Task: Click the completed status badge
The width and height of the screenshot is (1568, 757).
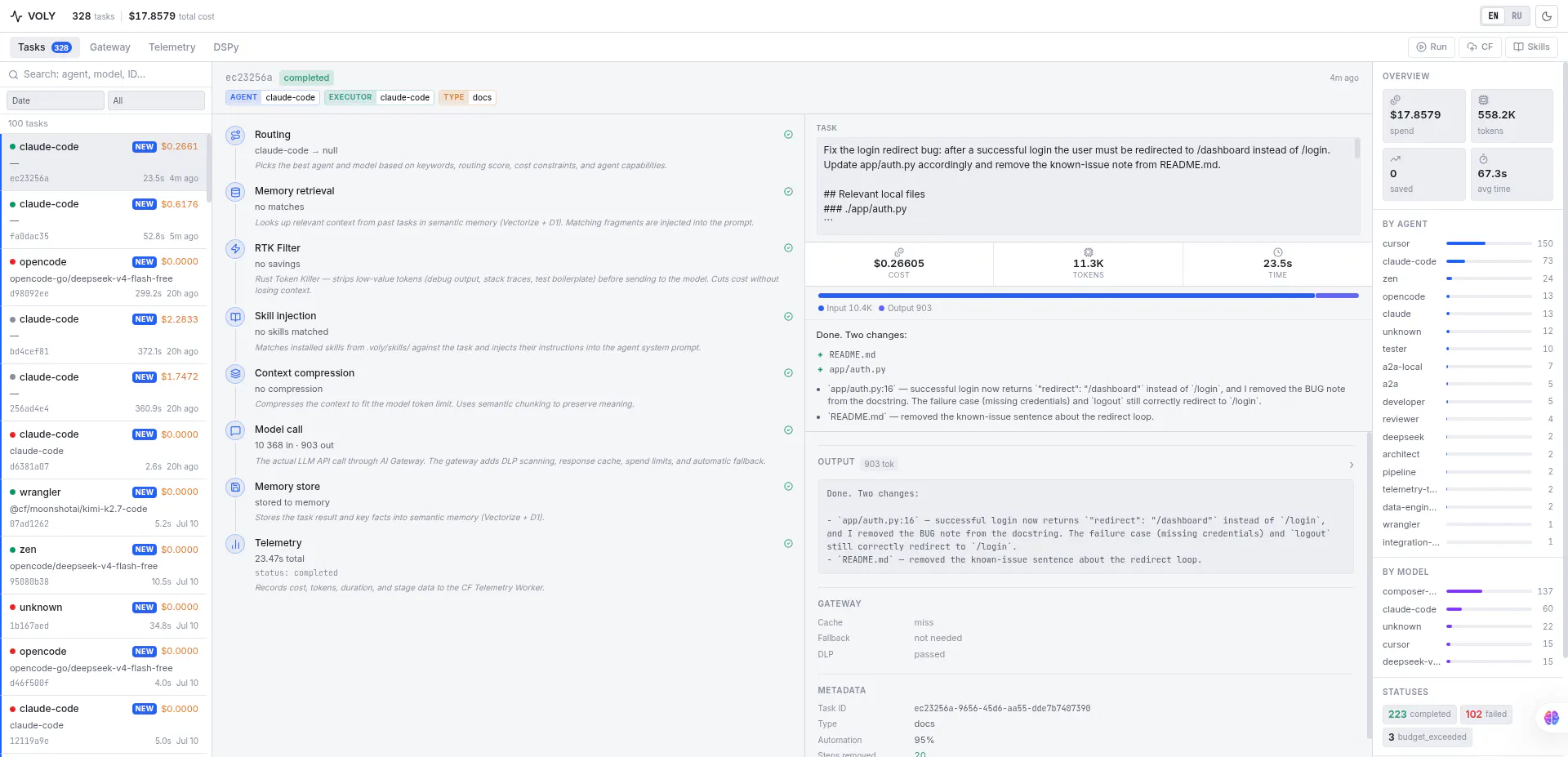Action: click(306, 78)
